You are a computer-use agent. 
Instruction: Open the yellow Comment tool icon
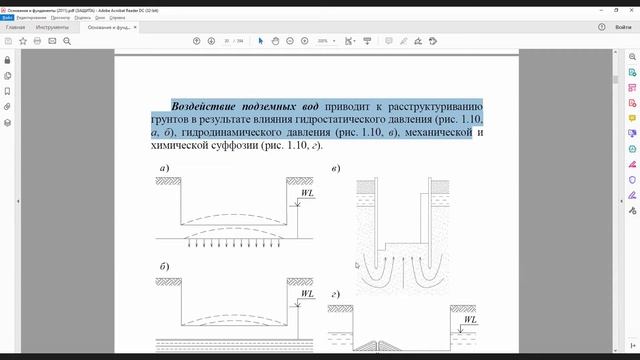coord(632,118)
